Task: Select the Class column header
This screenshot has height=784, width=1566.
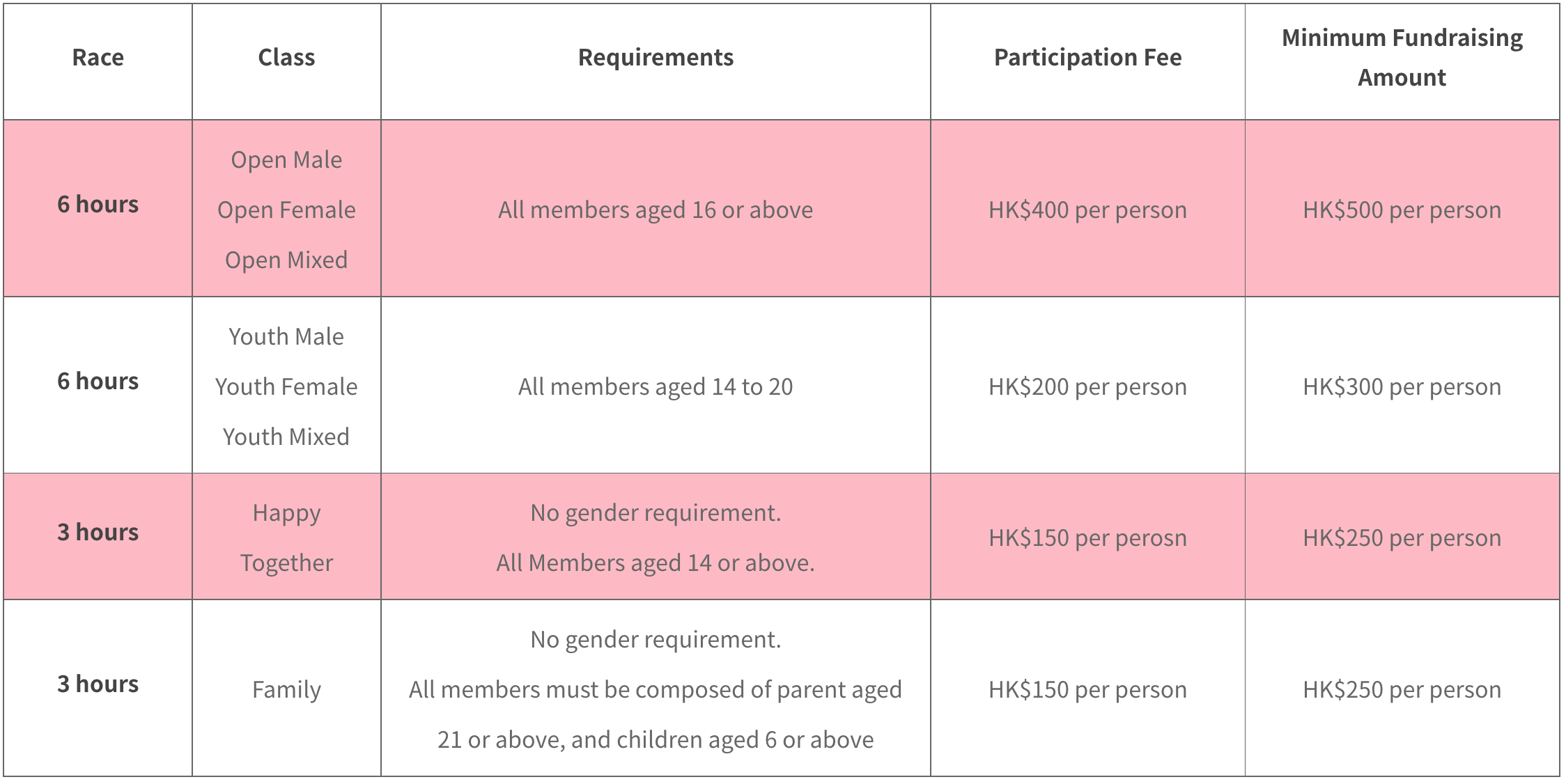Action: pos(286,57)
